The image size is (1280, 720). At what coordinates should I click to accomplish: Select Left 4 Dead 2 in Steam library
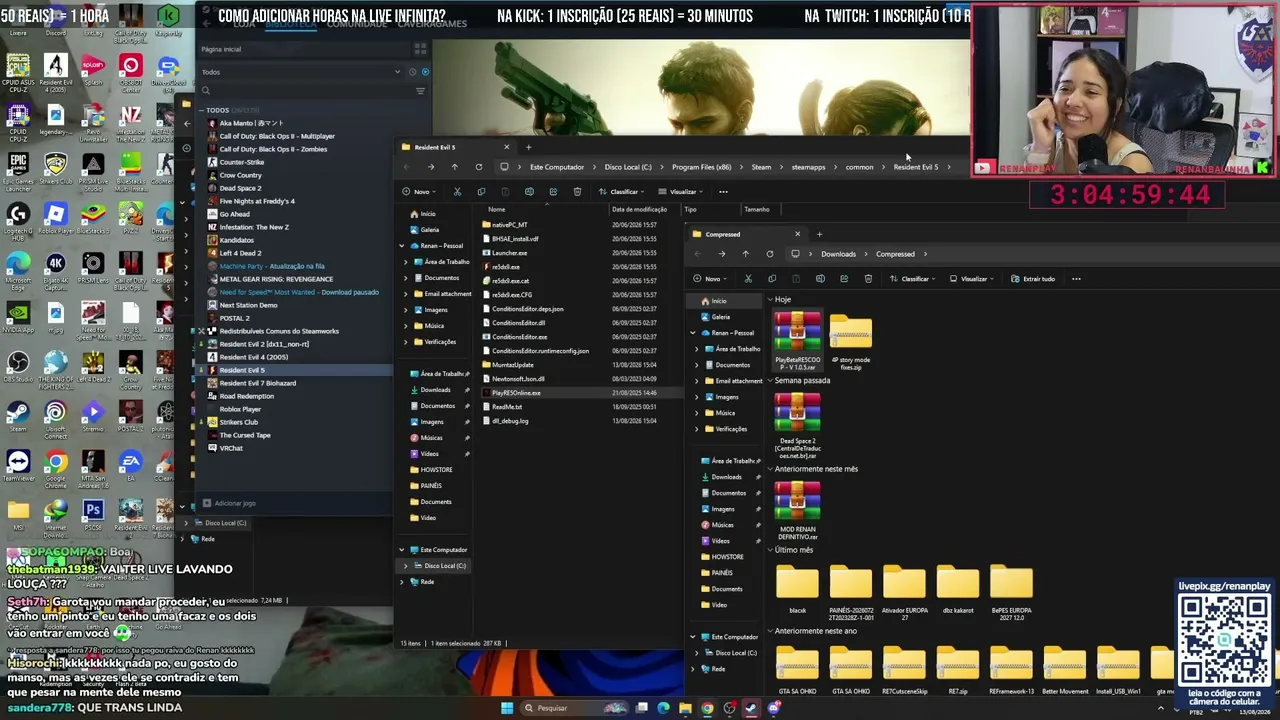[240, 253]
